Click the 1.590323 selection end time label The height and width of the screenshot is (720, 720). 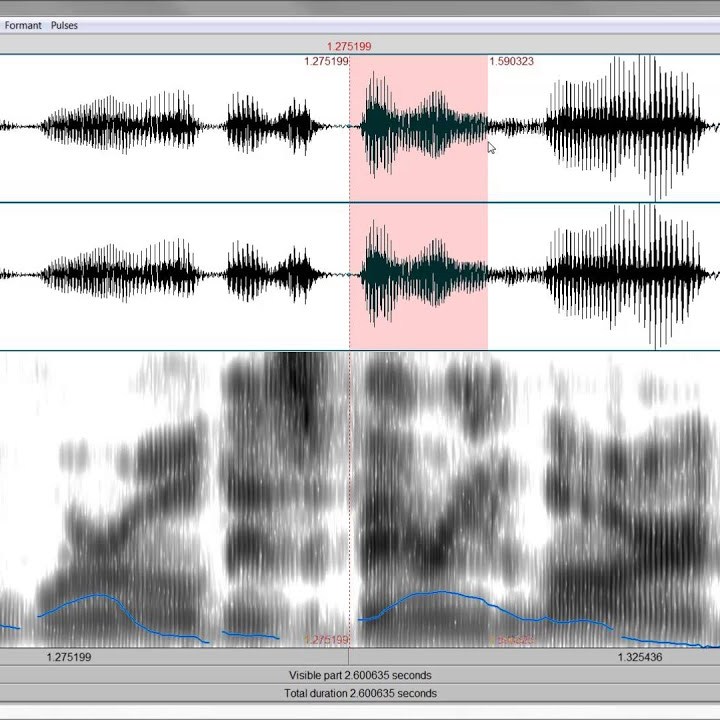511,62
